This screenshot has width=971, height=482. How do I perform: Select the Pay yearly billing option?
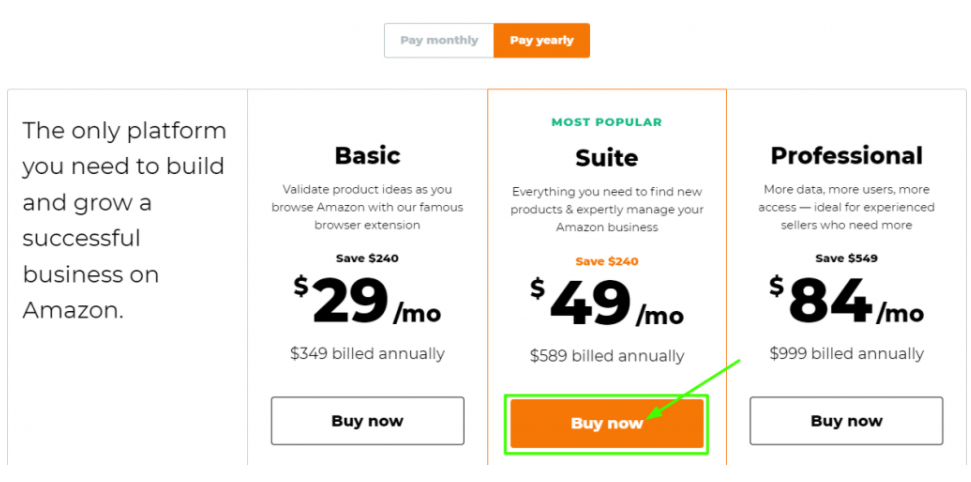(542, 41)
